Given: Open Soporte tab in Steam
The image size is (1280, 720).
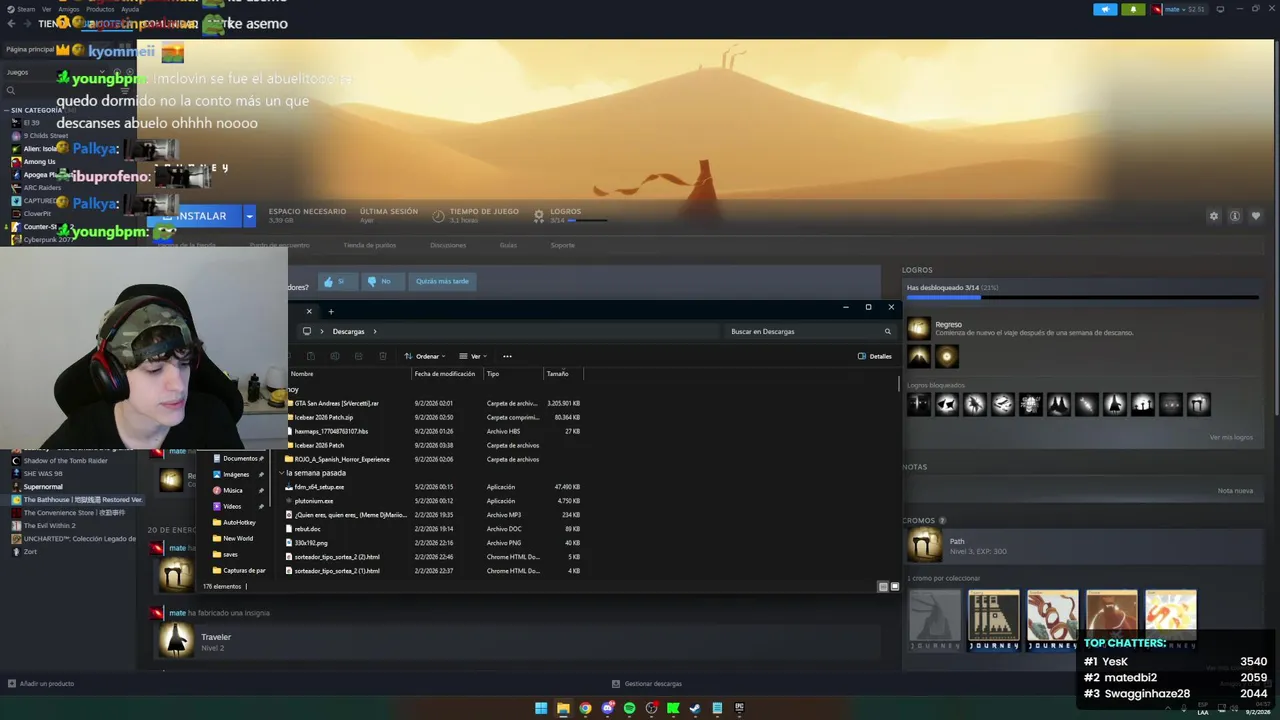Looking at the screenshot, I should click(562, 245).
